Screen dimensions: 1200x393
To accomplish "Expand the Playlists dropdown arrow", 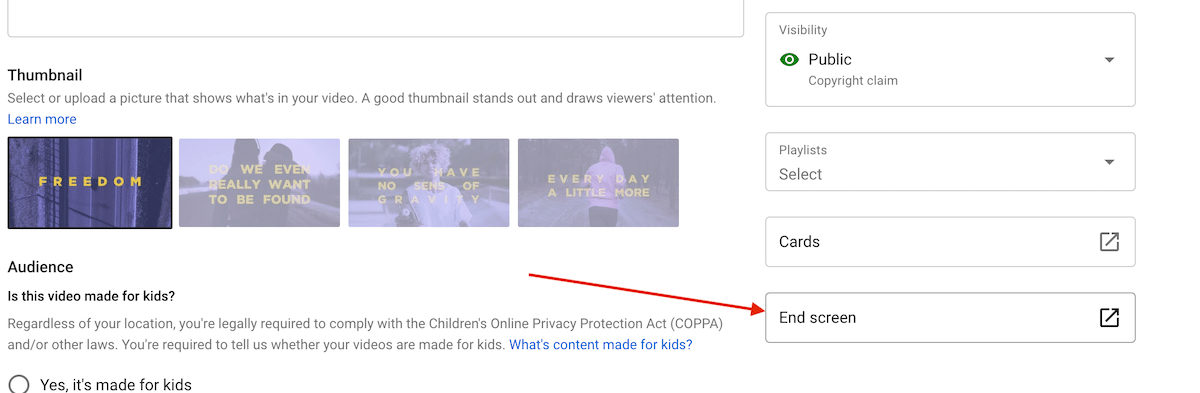I will pos(1109,162).
